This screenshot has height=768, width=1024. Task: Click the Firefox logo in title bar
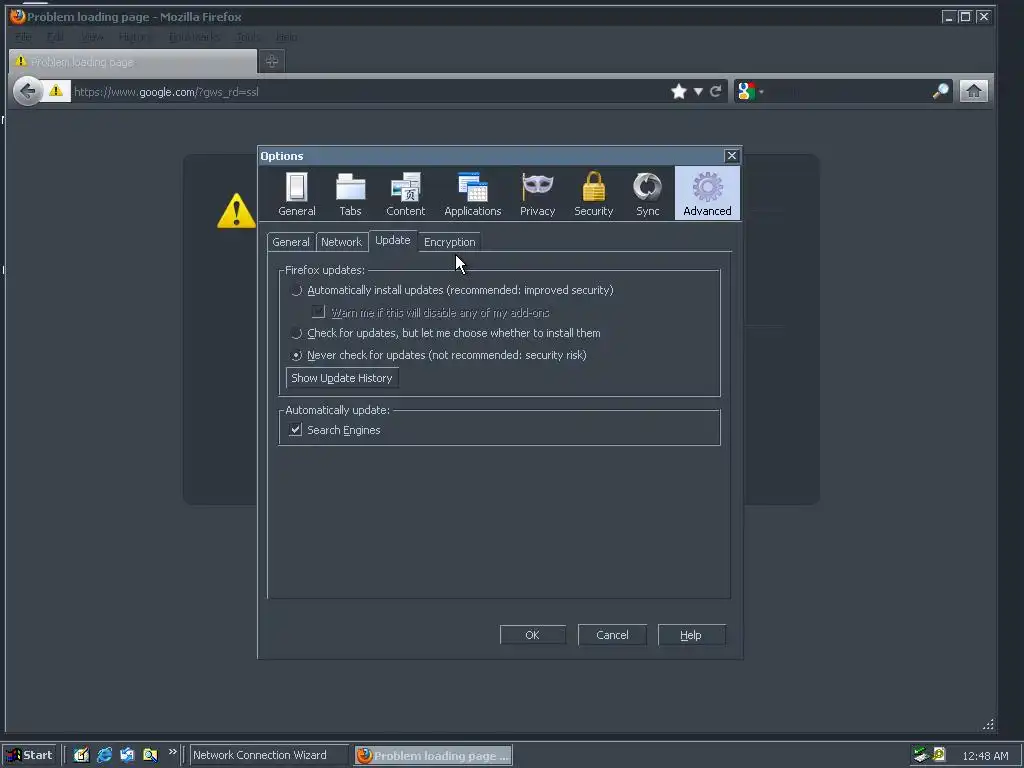(18, 16)
